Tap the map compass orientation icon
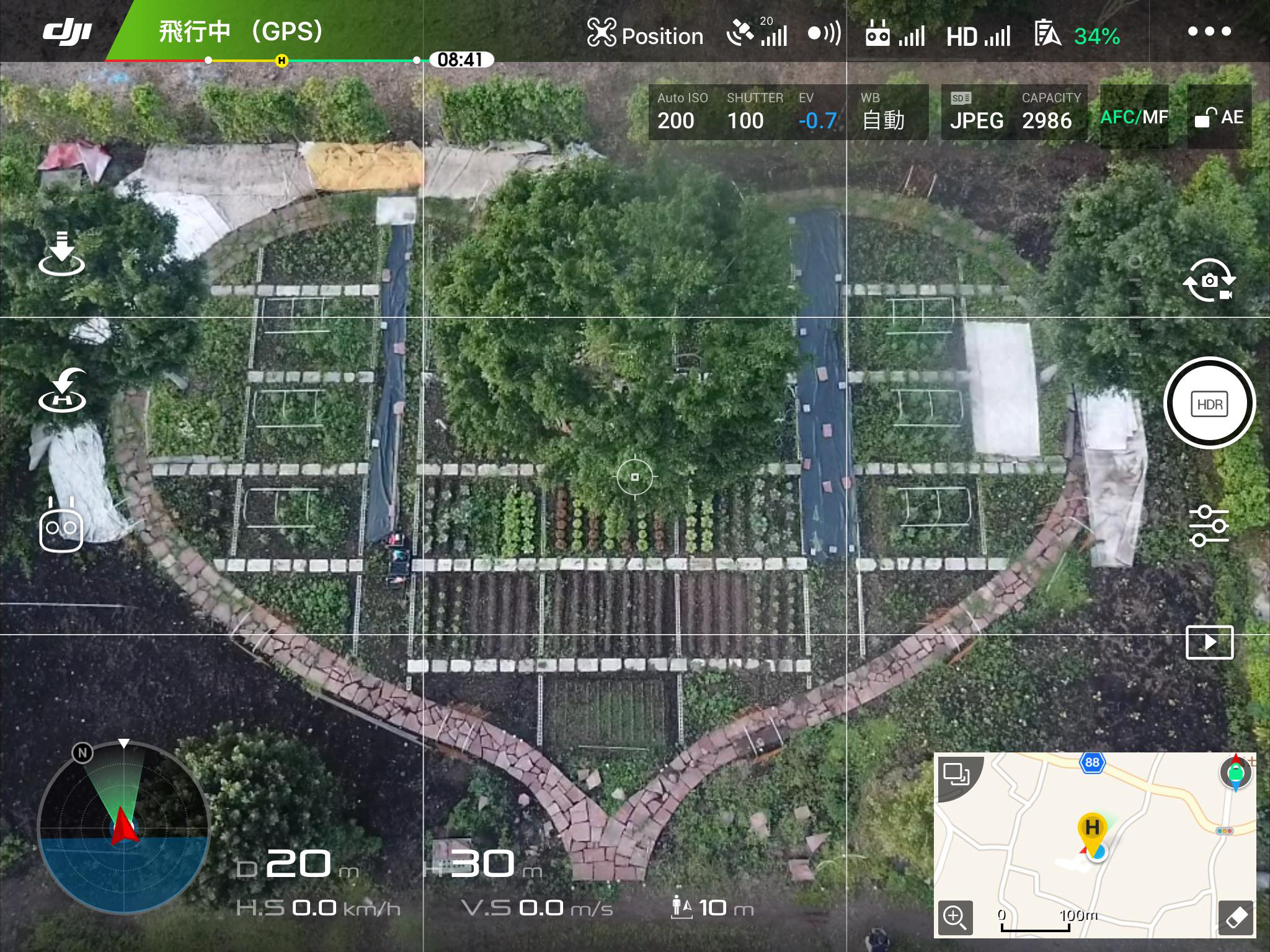The width and height of the screenshot is (1270, 952). click(x=1235, y=772)
